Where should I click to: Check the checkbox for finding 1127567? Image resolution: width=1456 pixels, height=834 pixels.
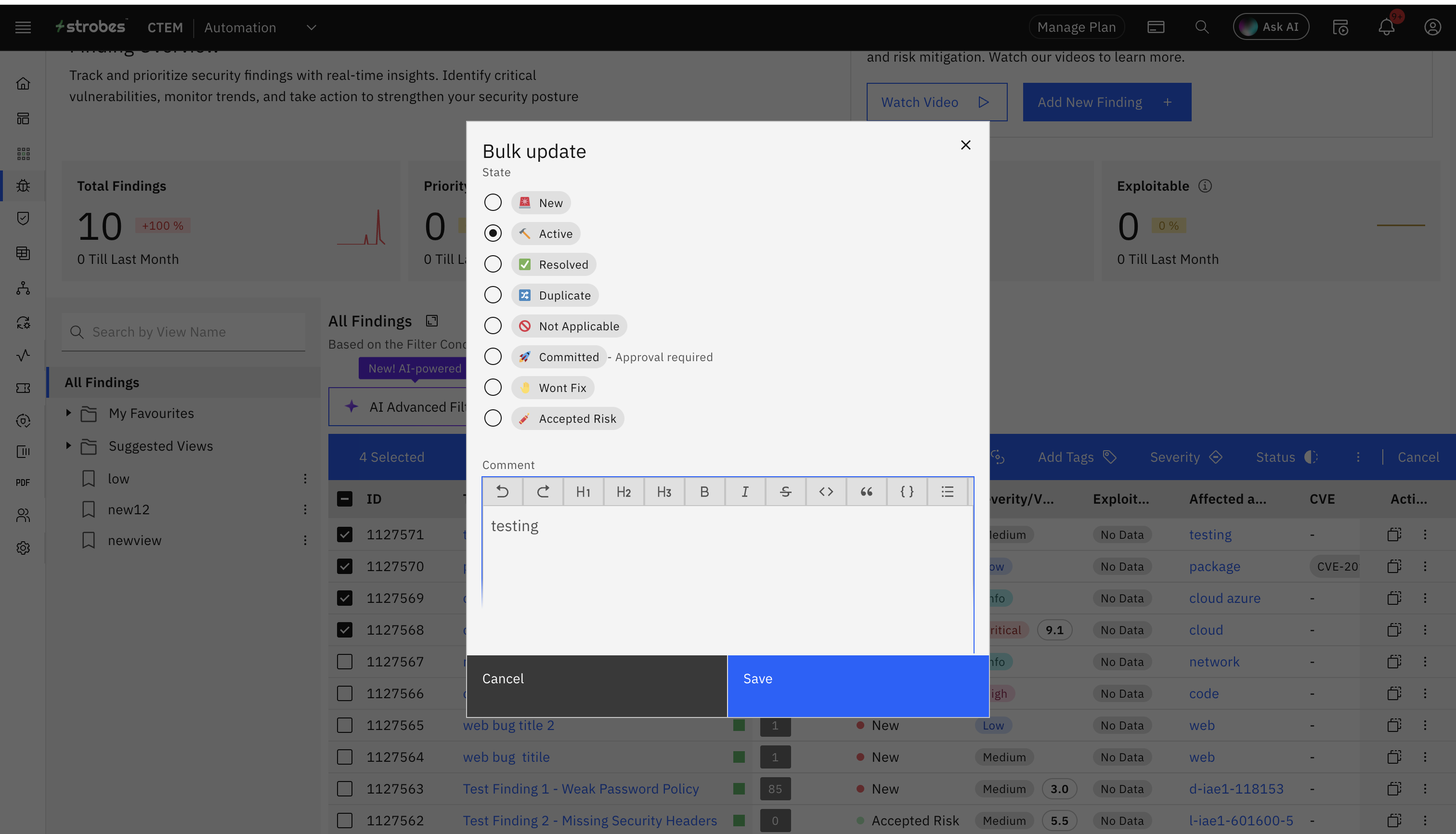point(344,662)
